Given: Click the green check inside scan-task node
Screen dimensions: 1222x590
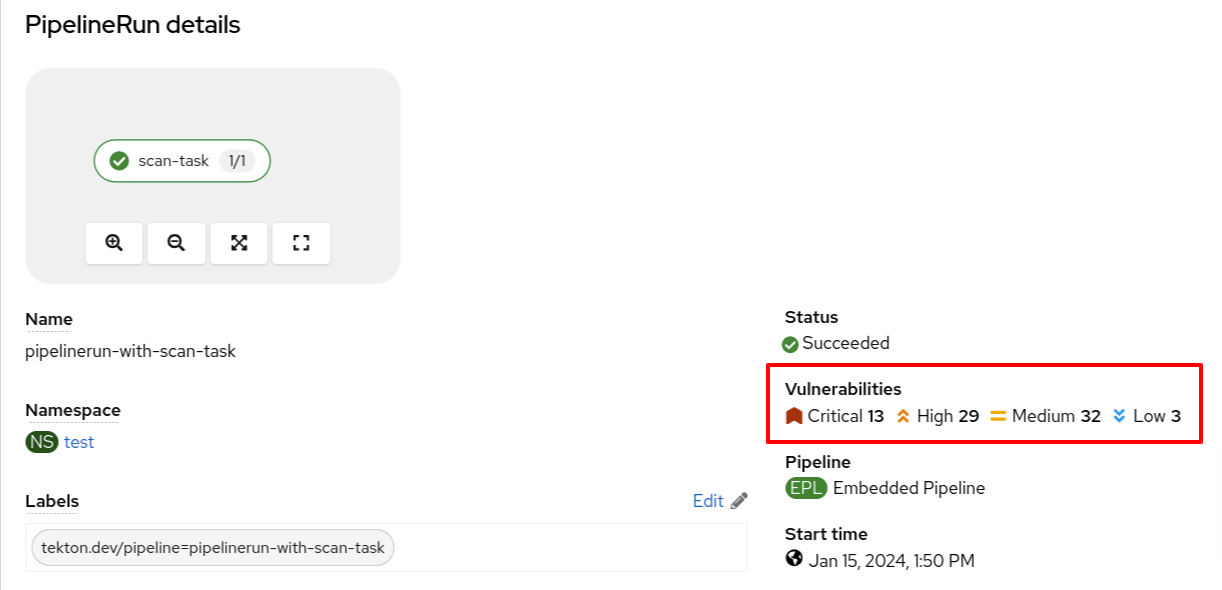Looking at the screenshot, I should (119, 161).
